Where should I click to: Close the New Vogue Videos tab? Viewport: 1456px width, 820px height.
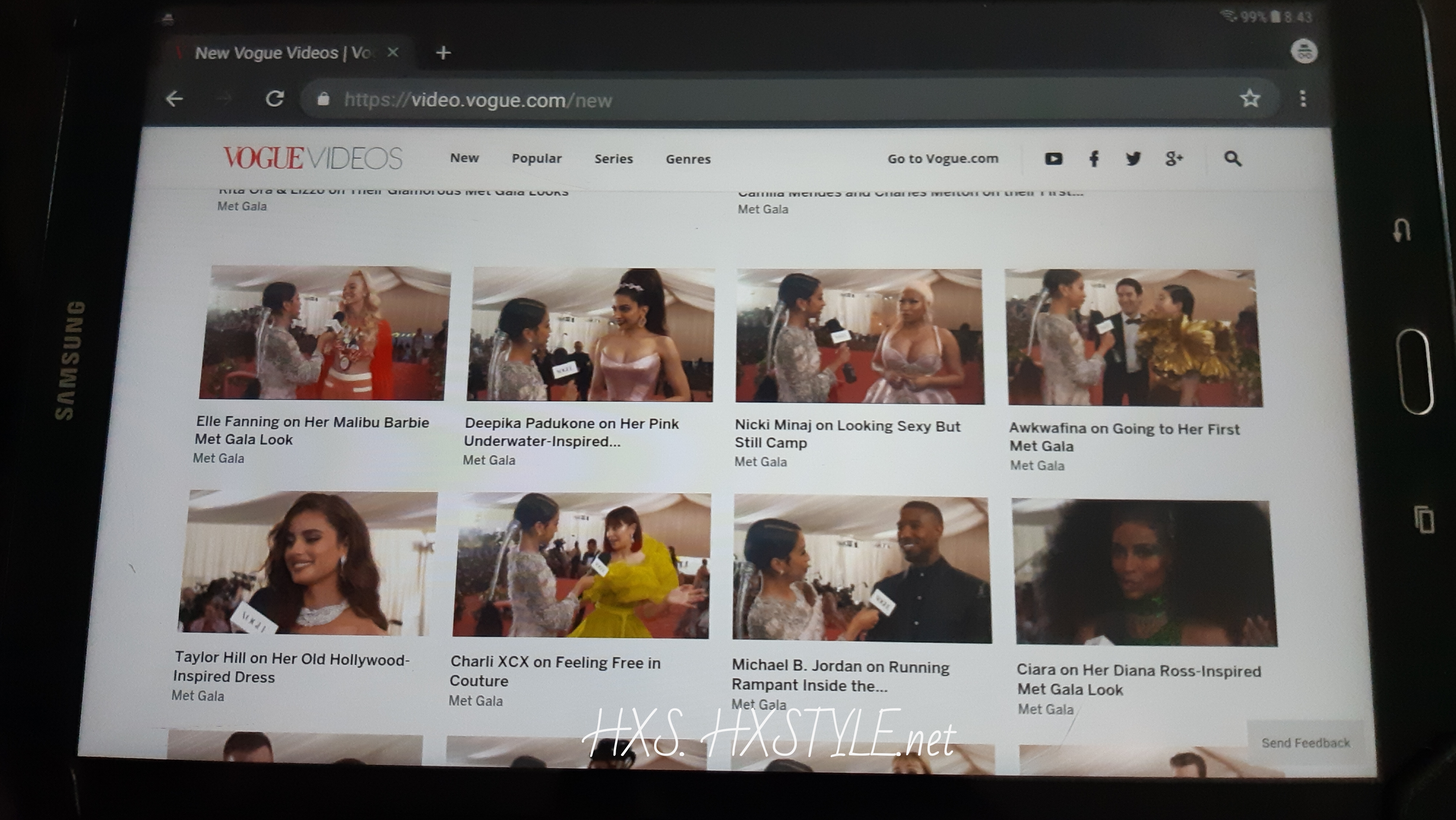(x=394, y=53)
